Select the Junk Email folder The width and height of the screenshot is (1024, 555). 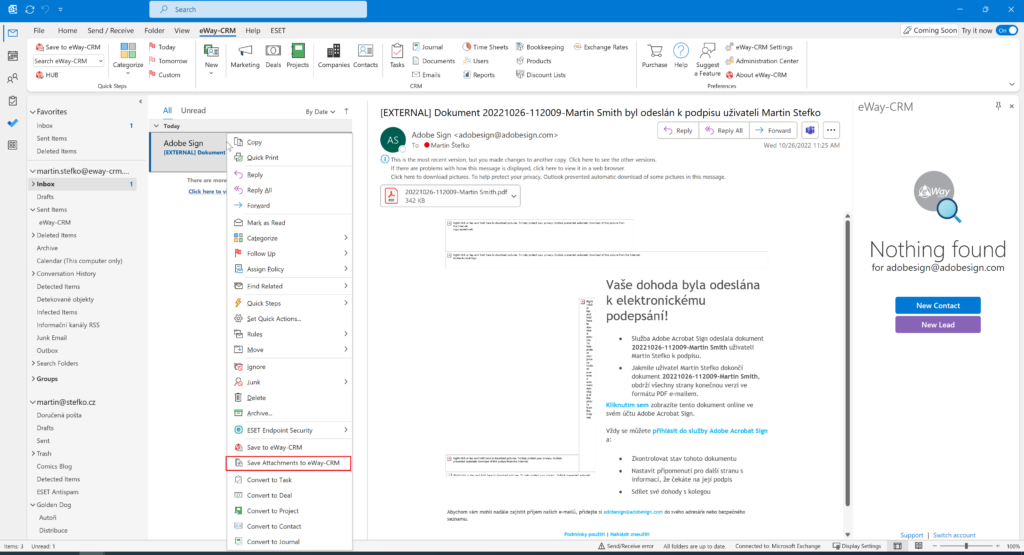point(52,338)
